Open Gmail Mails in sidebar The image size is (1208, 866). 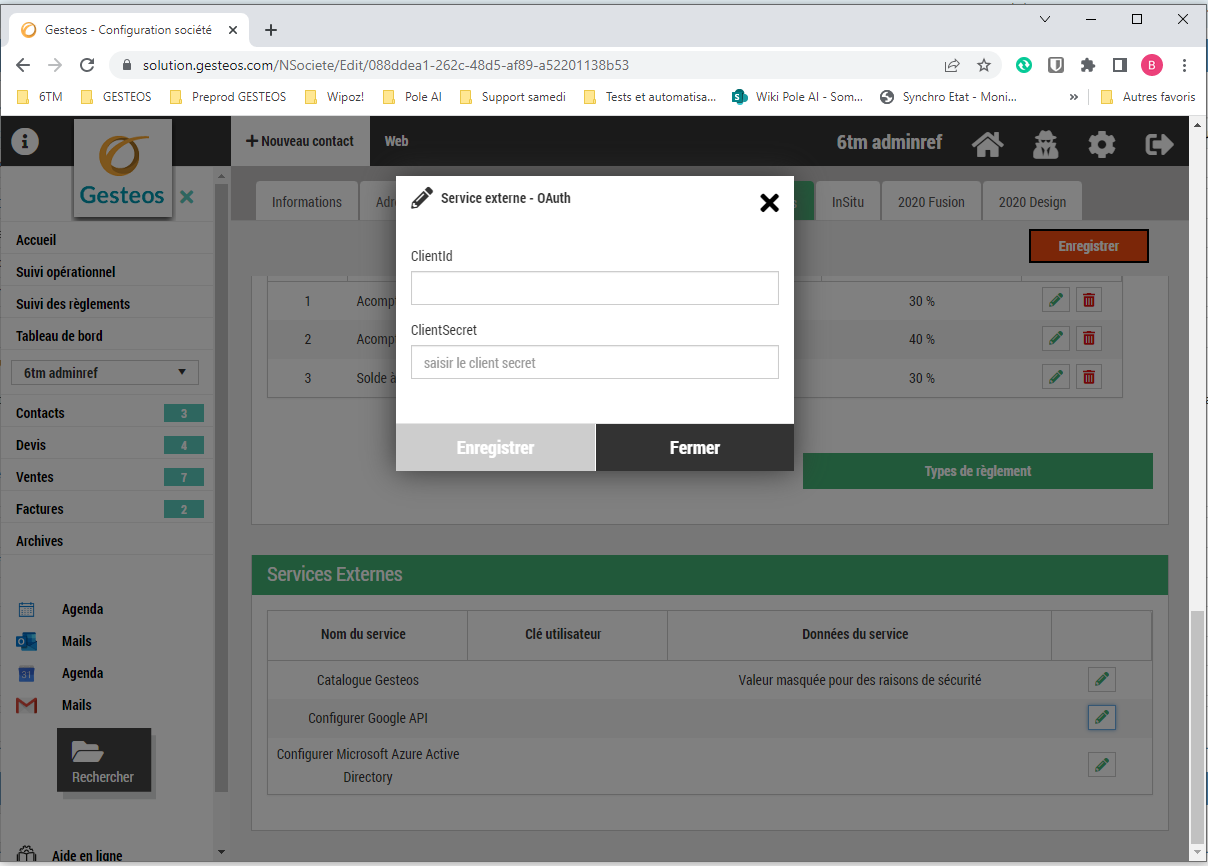point(76,705)
